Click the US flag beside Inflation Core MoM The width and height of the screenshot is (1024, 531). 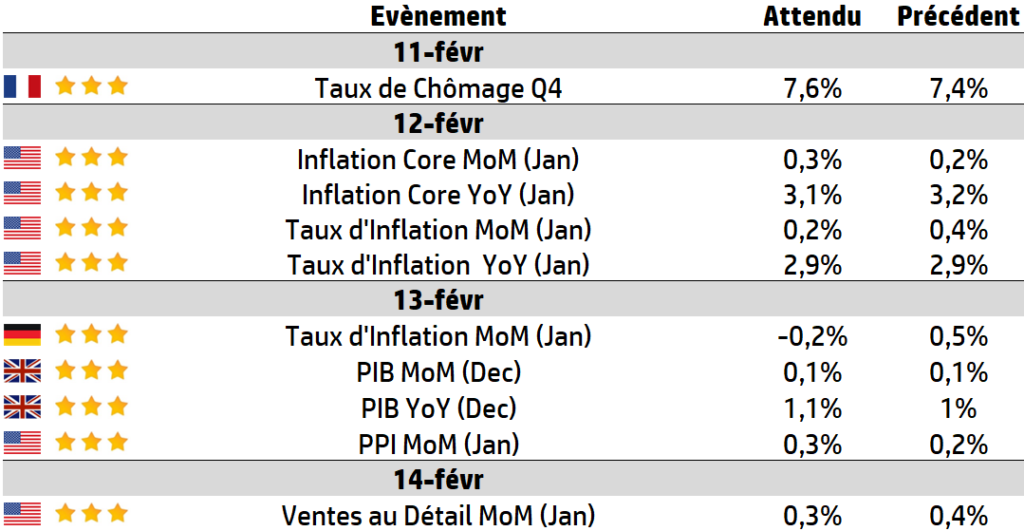point(22,158)
